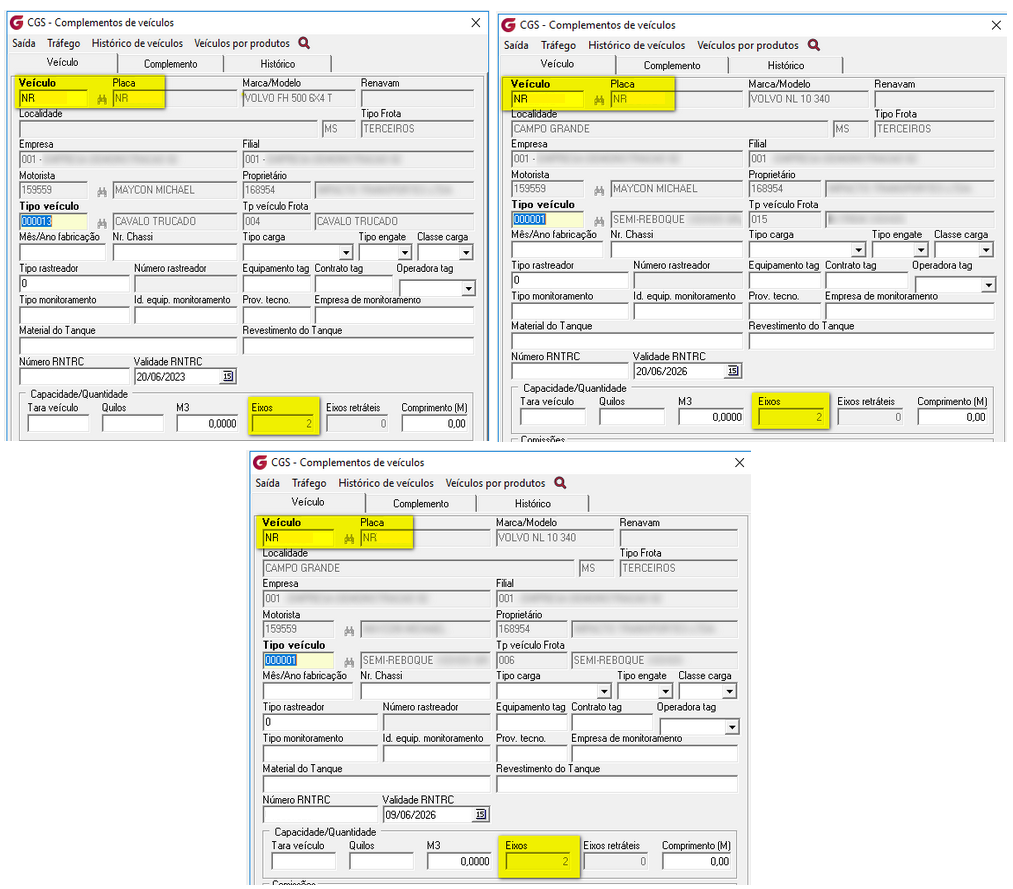1013x889 pixels.
Task: Open Tráfego menu in window dated 20/06/2026
Action: pyautogui.click(x=558, y=45)
